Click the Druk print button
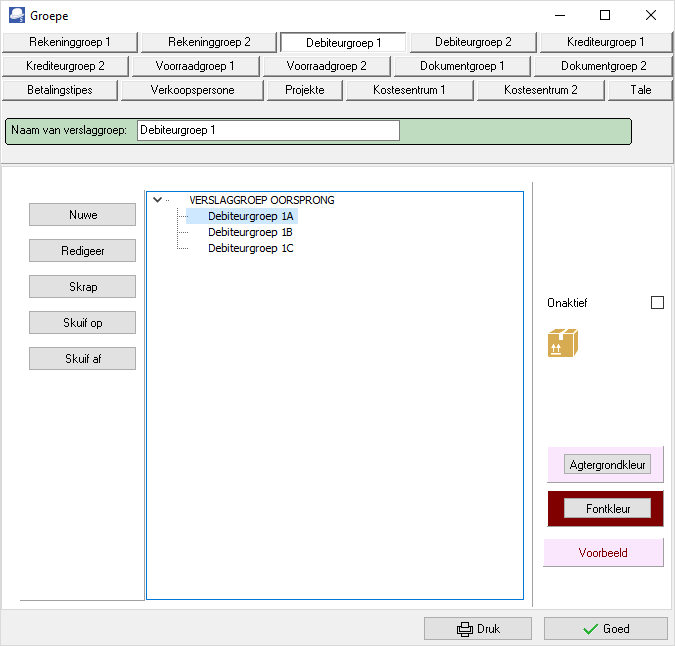 [477, 629]
